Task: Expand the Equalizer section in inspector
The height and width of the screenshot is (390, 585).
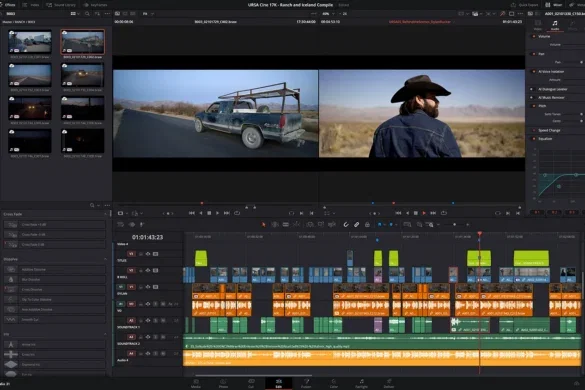Action: 545,138
